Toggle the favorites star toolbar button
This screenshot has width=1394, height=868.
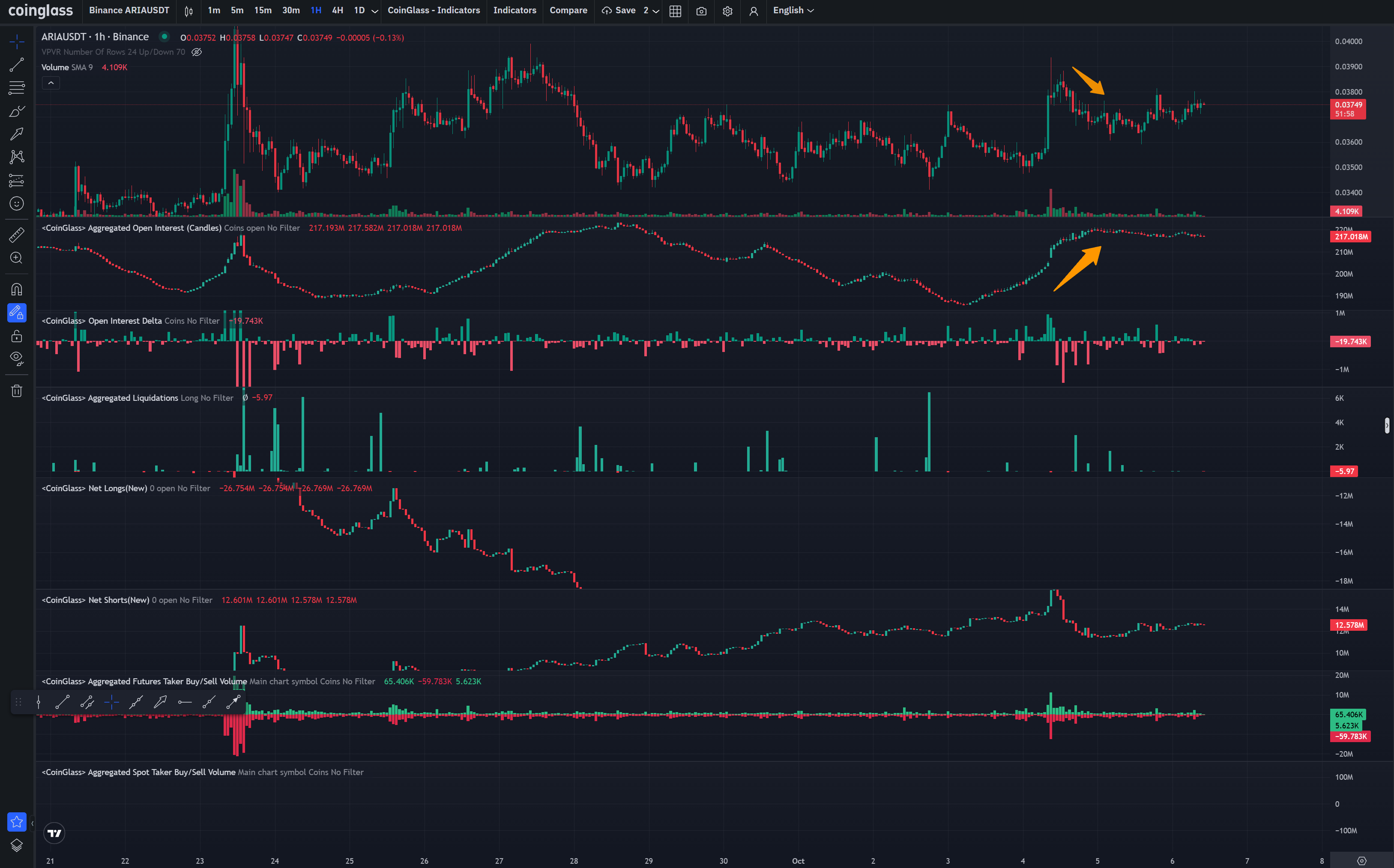click(17, 821)
